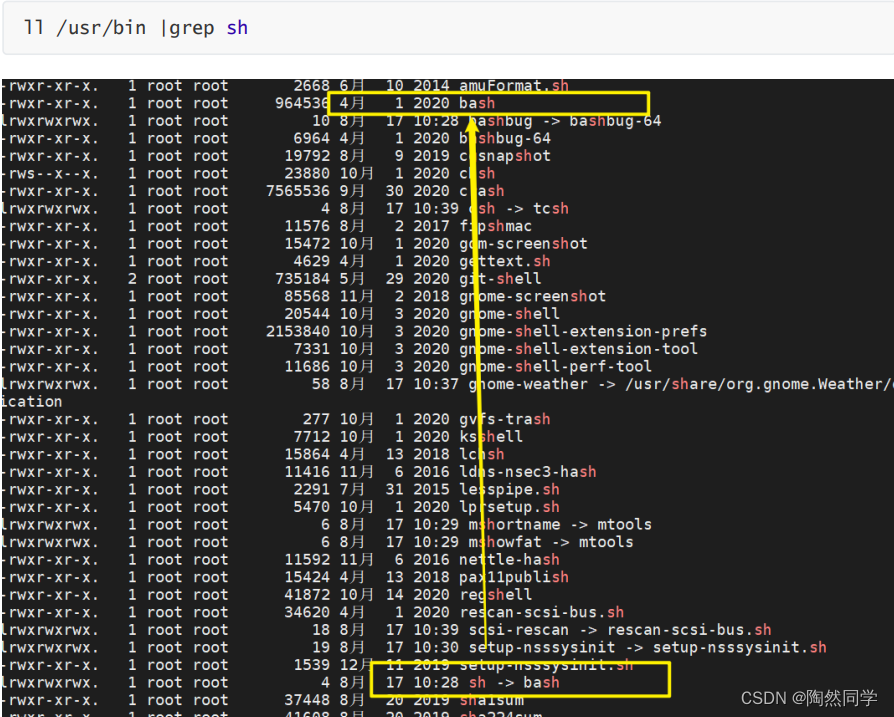Select the ldns-nsec3-hash file name
894x717 pixels.
click(x=528, y=472)
